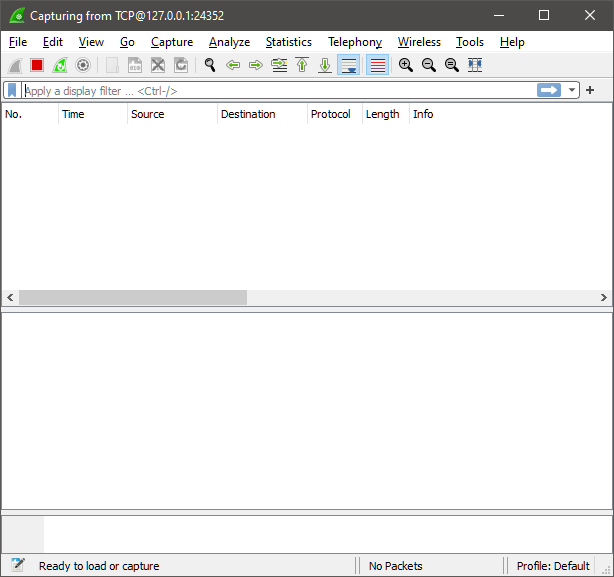
Task: Open capture options gear icon
Action: [83, 65]
